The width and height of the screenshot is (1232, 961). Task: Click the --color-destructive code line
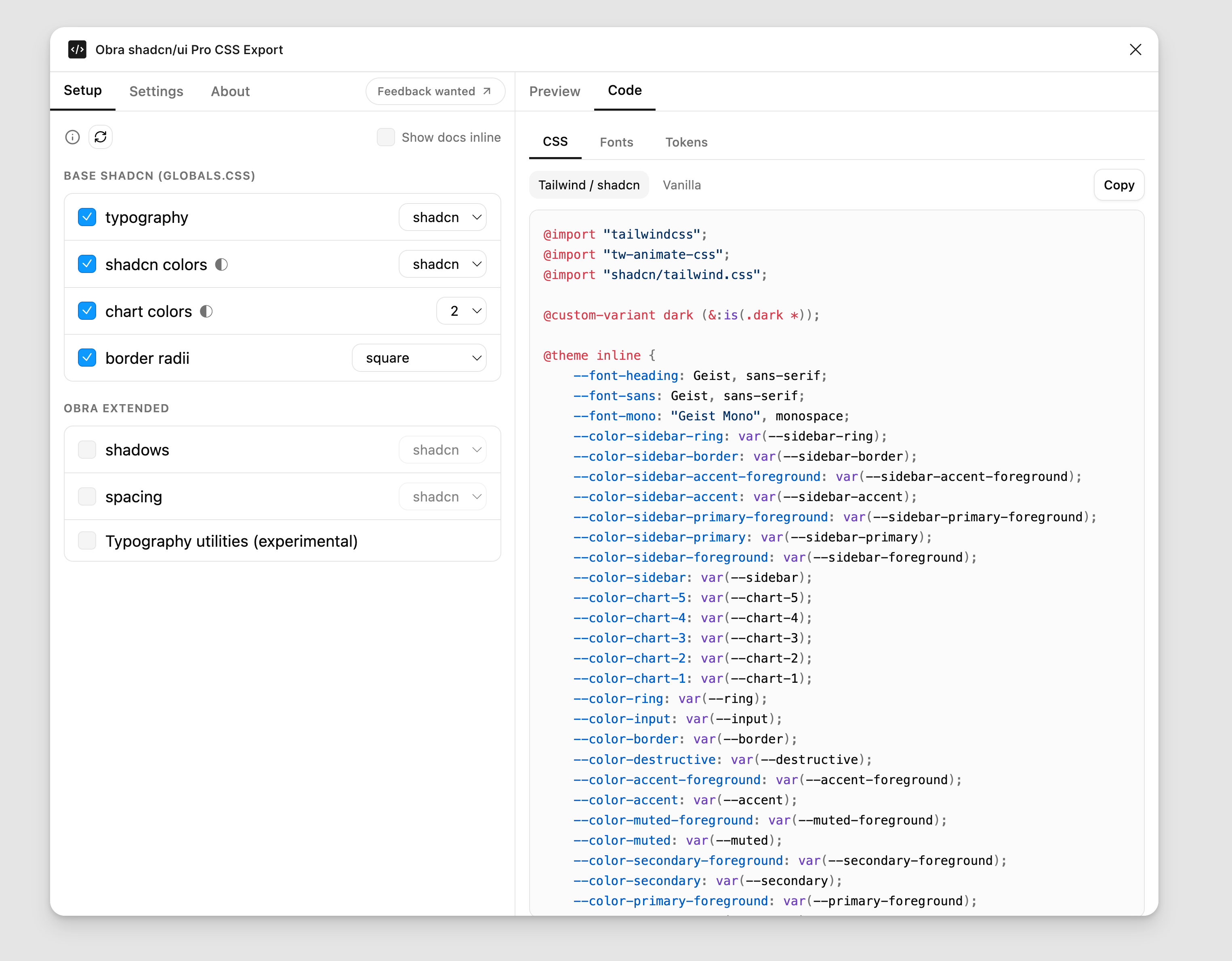pyautogui.click(x=723, y=760)
